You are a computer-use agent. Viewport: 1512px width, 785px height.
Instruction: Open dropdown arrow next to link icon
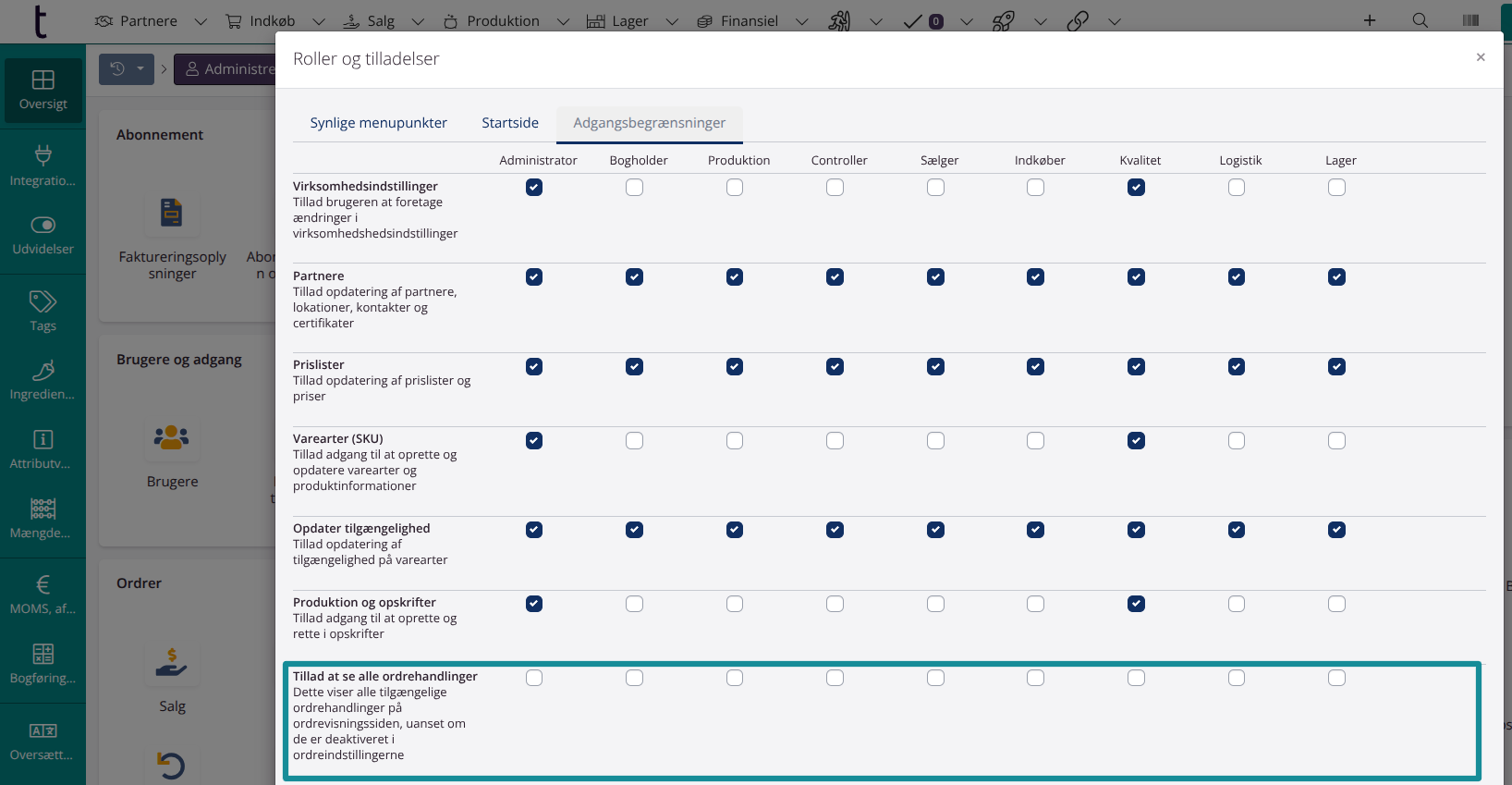[1115, 21]
